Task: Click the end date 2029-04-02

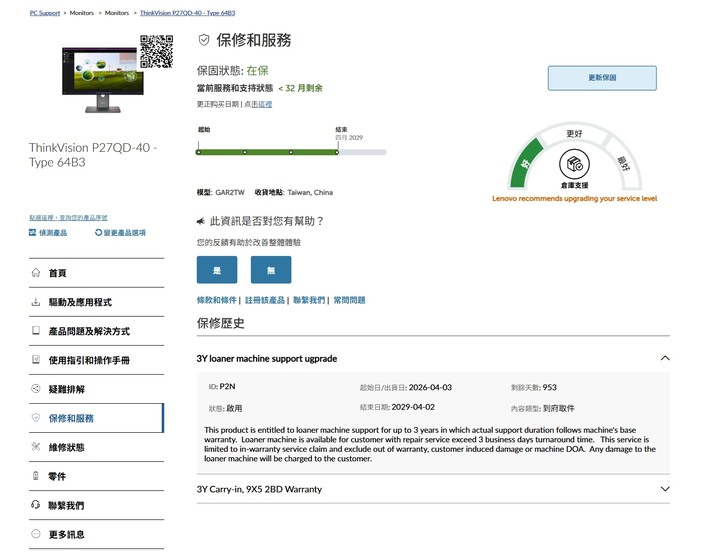Action: [x=413, y=407]
